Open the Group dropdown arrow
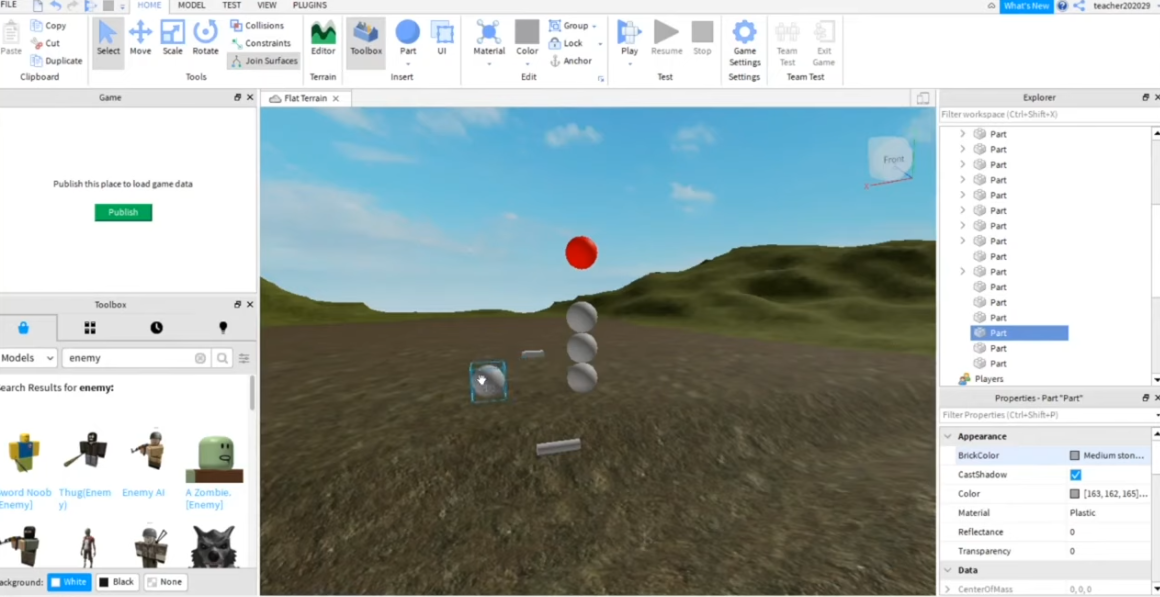This screenshot has width=1160, height=597. click(x=594, y=26)
